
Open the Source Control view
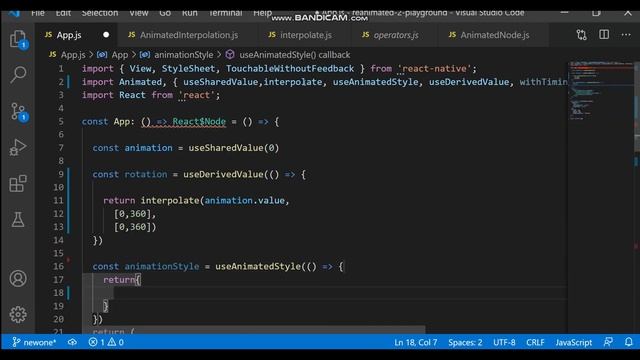pos(18,111)
